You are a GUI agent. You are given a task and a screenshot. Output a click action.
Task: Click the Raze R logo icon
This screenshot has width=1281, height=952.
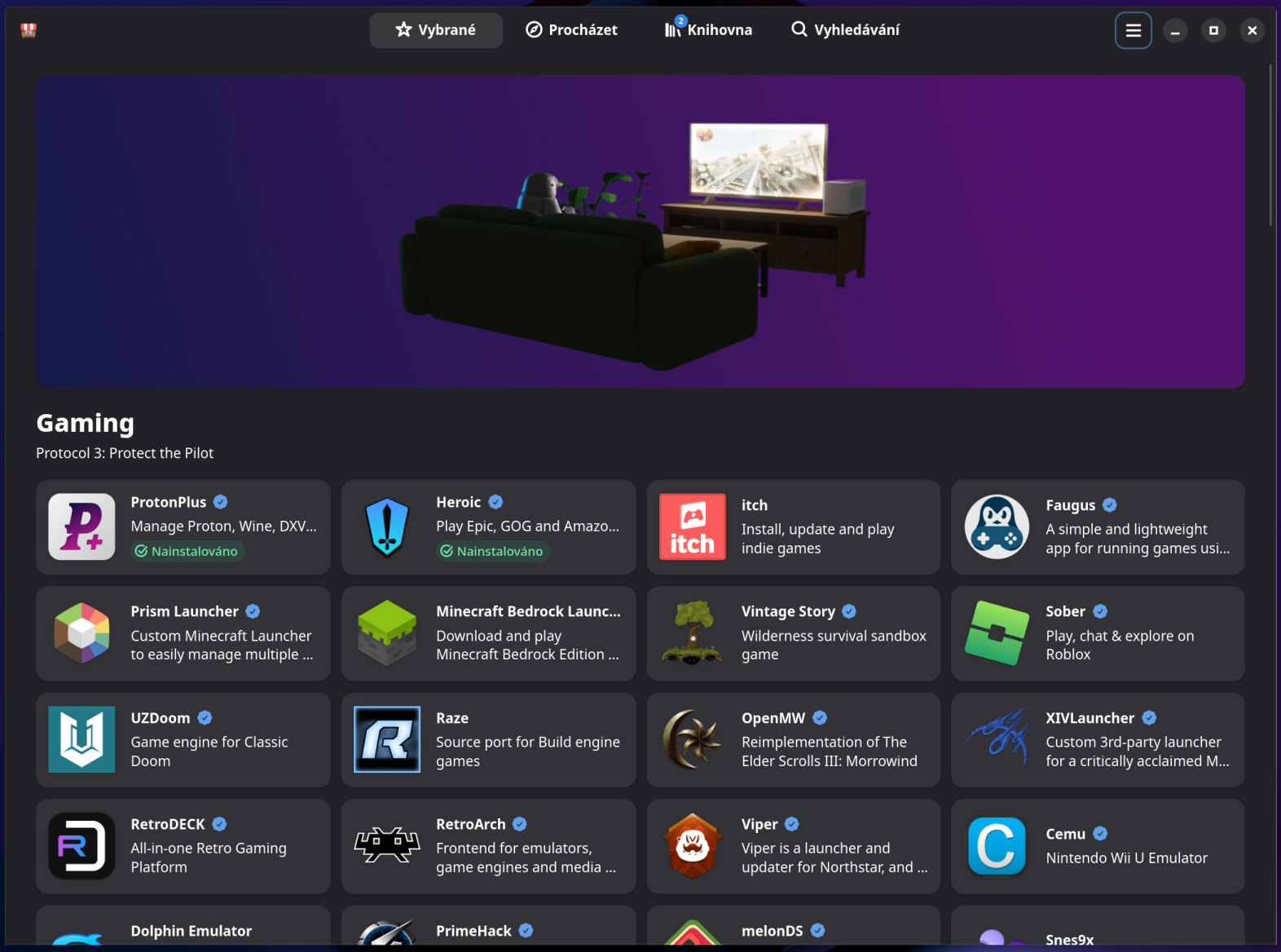pos(387,739)
